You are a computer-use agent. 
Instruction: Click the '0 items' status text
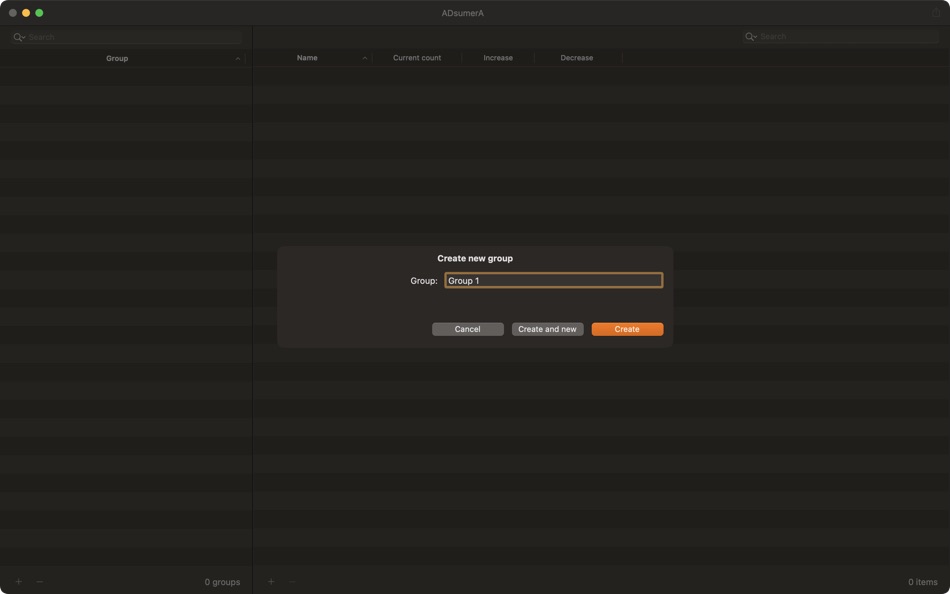coord(923,582)
